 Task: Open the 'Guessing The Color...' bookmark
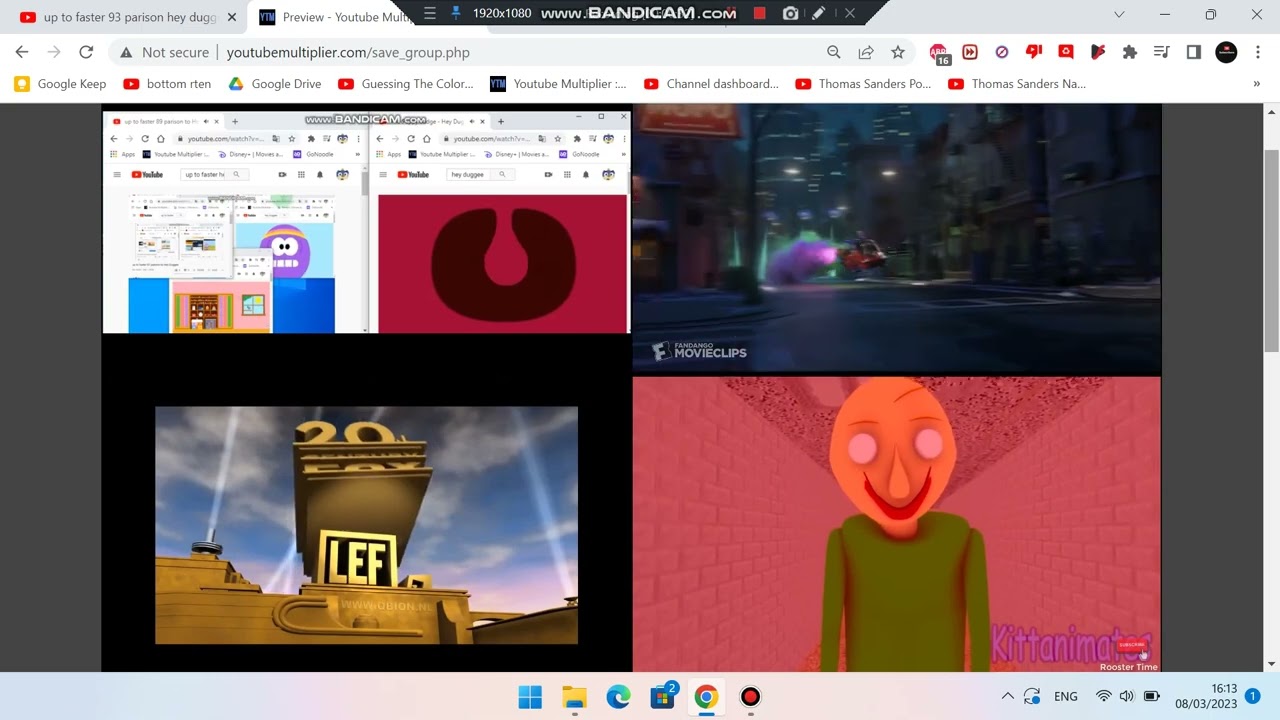point(406,84)
